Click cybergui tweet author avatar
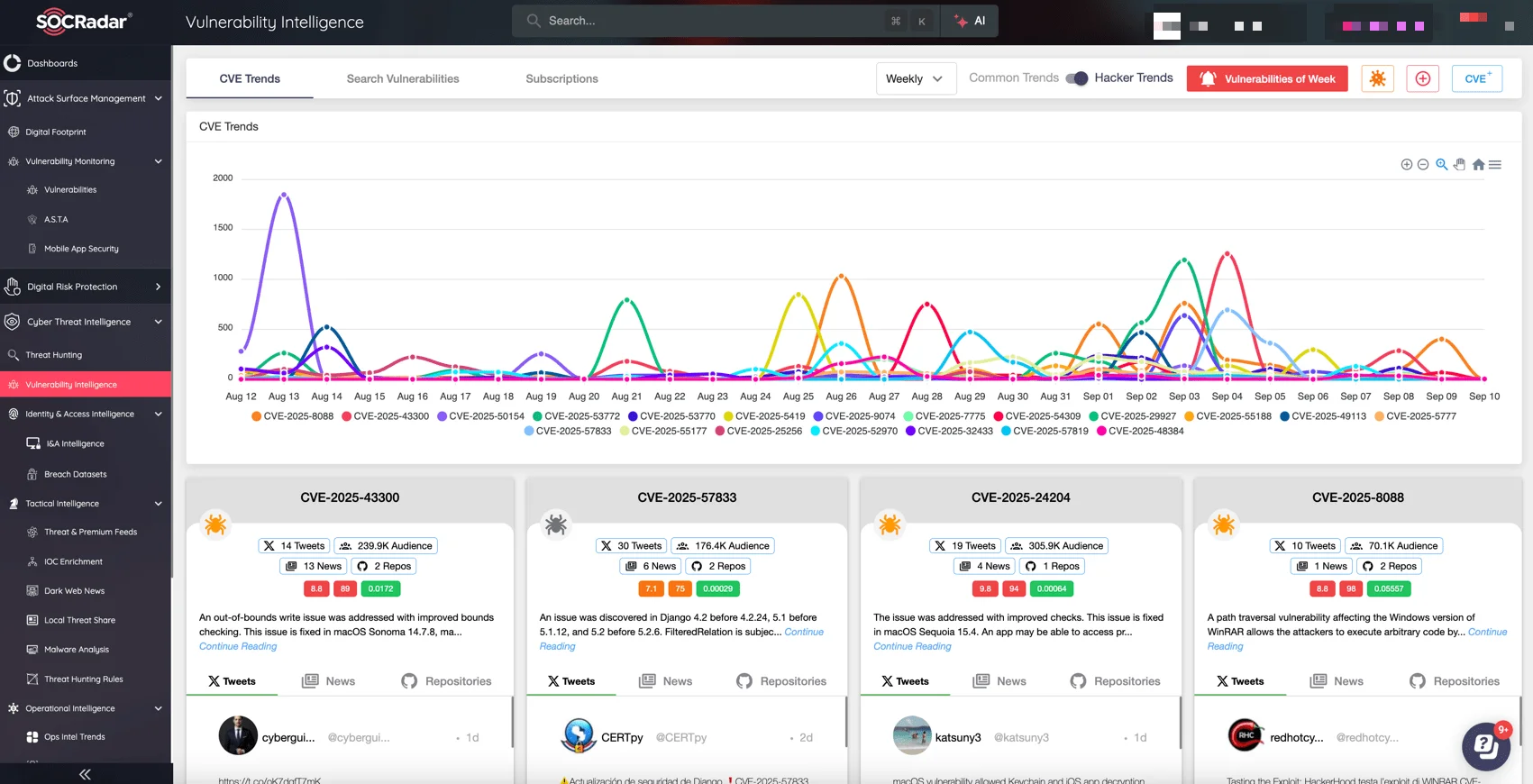 pos(238,735)
